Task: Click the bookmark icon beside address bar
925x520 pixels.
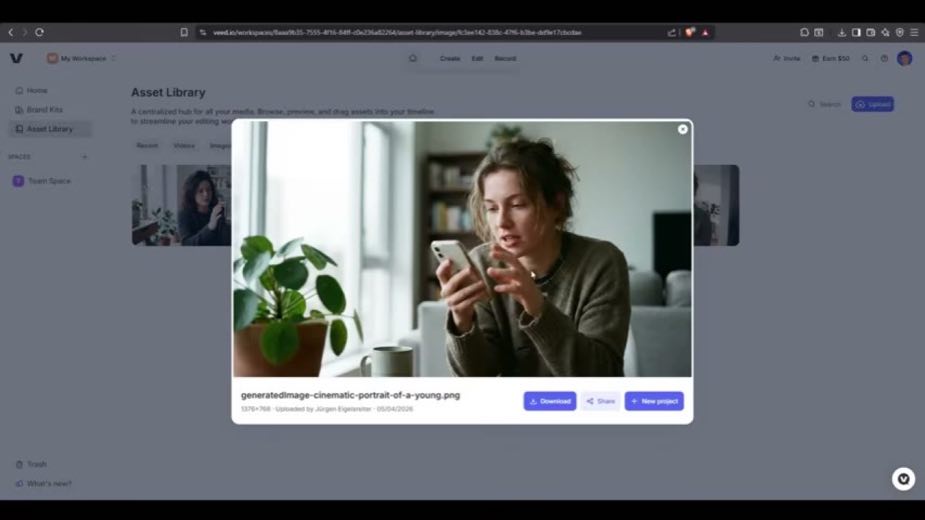Action: [x=184, y=32]
